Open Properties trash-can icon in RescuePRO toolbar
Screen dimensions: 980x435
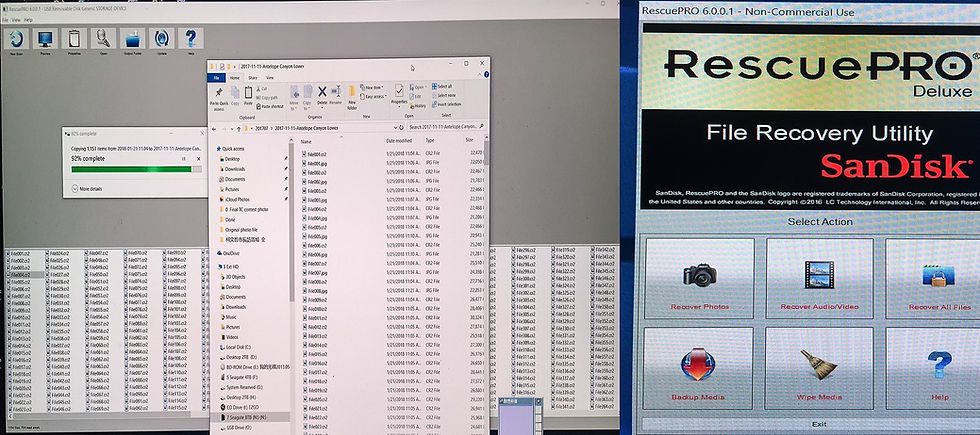[x=74, y=39]
